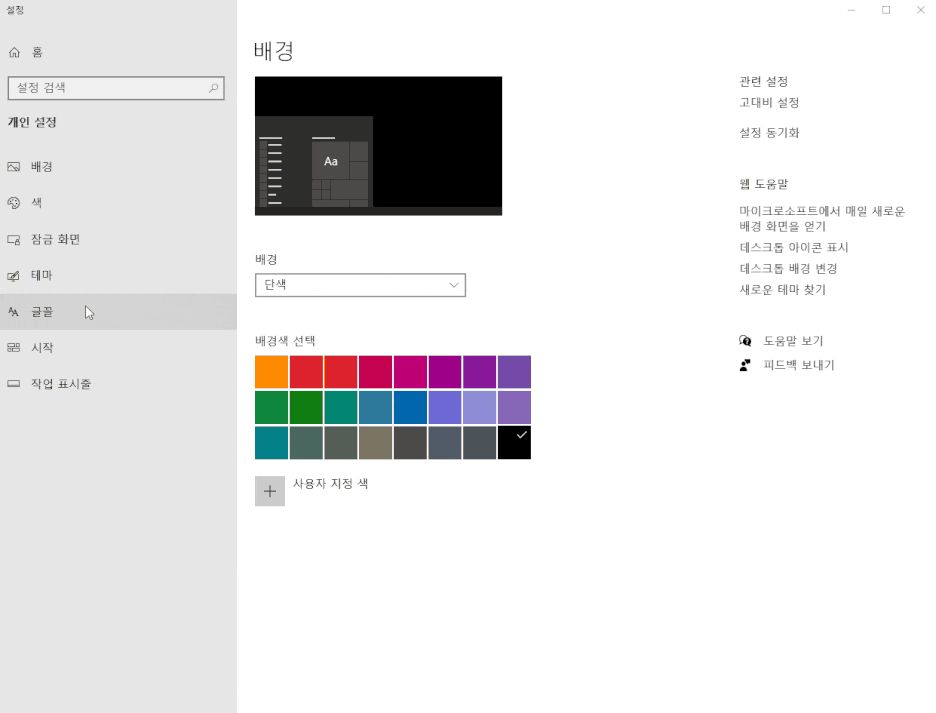This screenshot has height=713, width=936.
Task: Open 고대비 설정 link
Action: coord(769,103)
